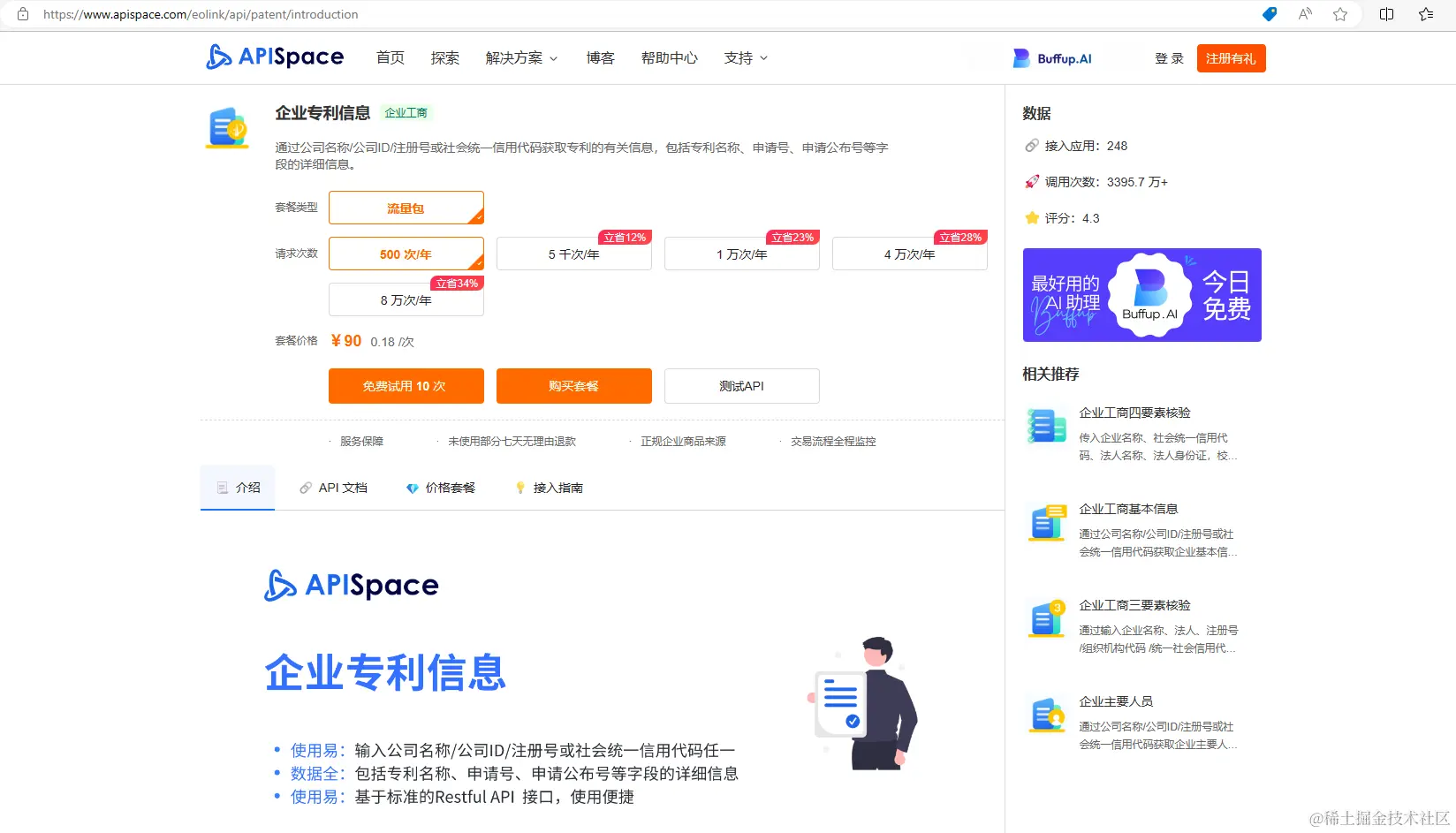The height and width of the screenshot is (833, 1456).
Task: Click the 企业工商四要素核验 icon
Action: click(x=1047, y=426)
